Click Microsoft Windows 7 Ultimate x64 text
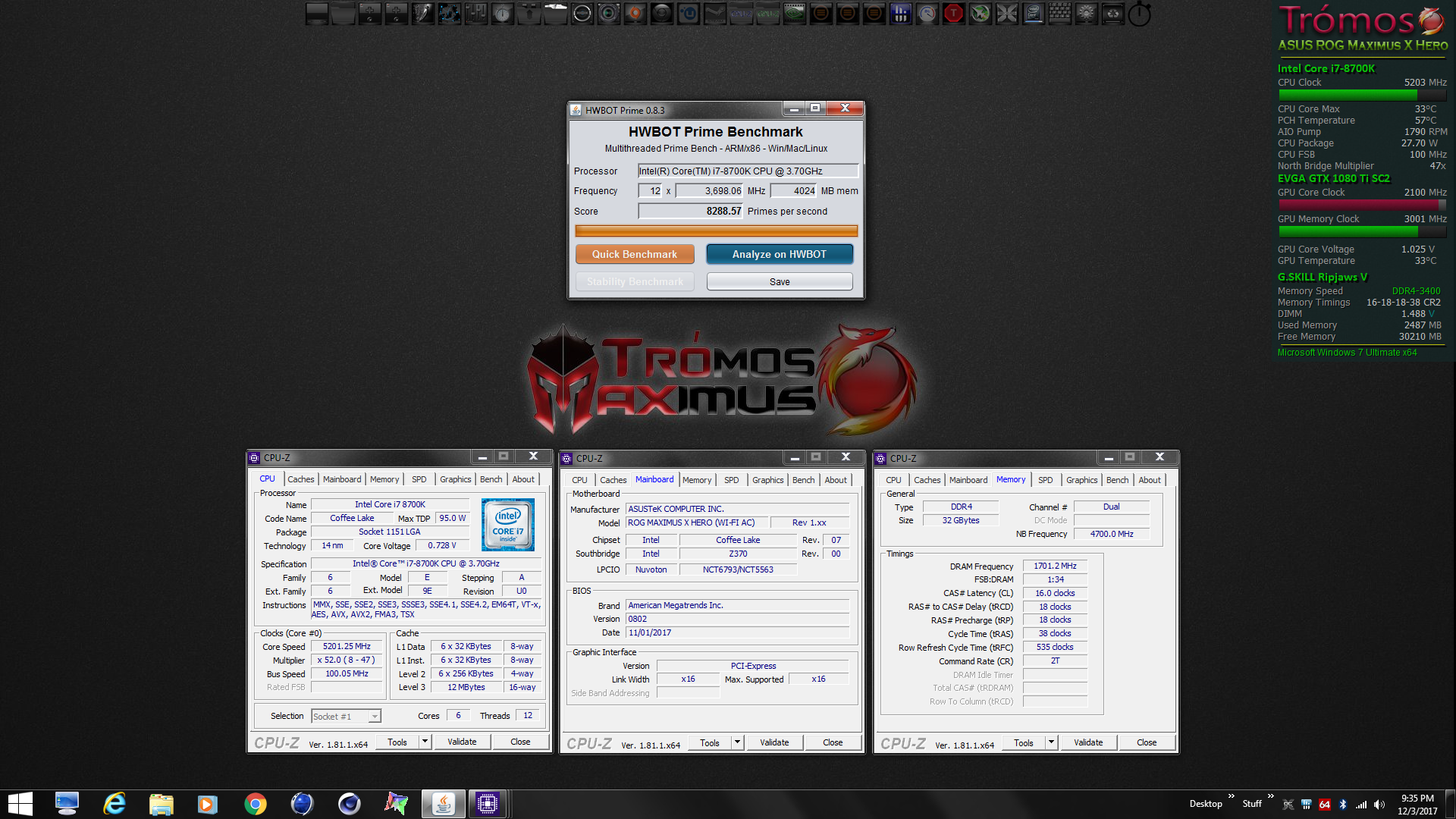The image size is (1456, 819). click(x=1347, y=353)
